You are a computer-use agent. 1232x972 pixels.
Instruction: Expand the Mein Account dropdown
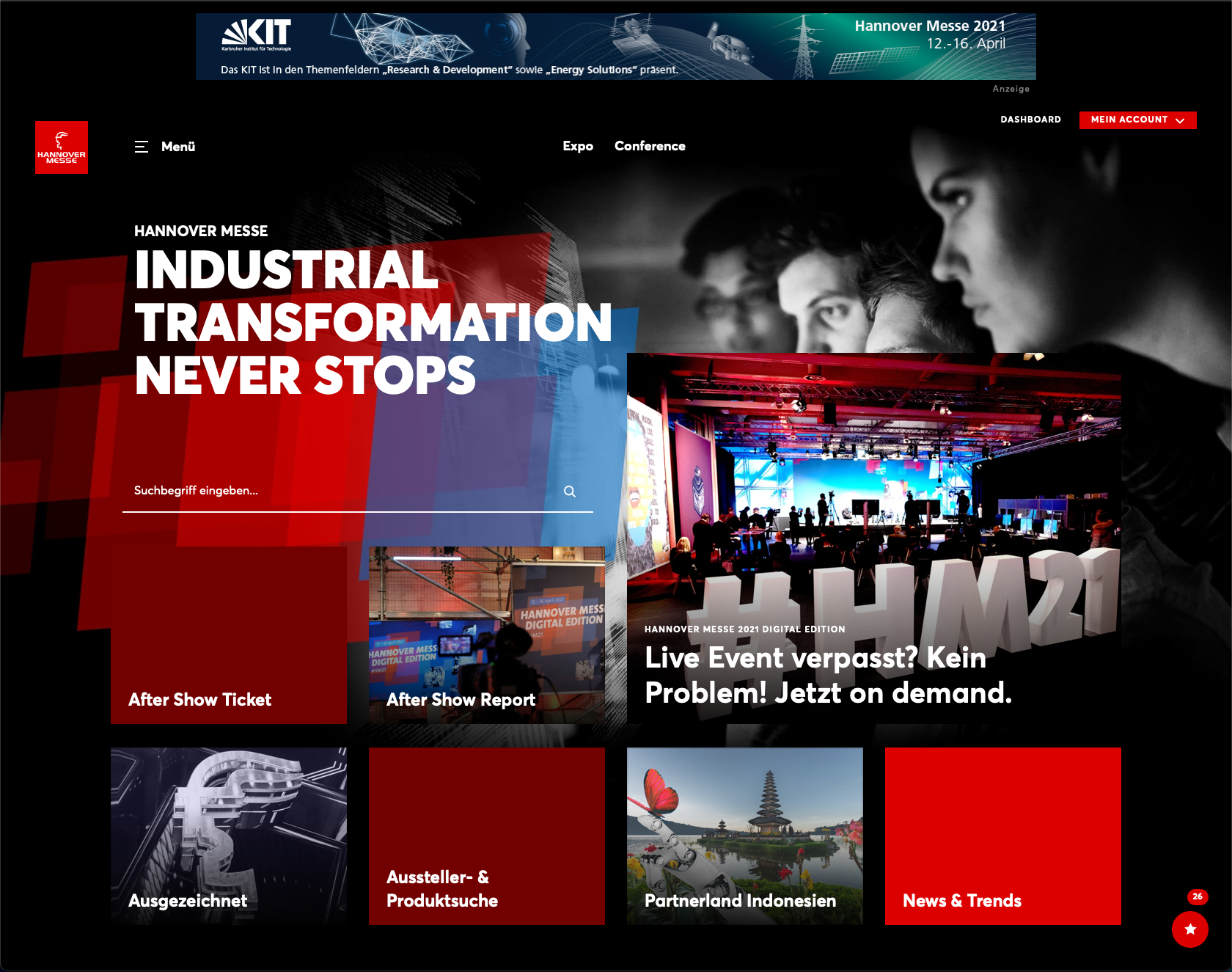point(1137,120)
